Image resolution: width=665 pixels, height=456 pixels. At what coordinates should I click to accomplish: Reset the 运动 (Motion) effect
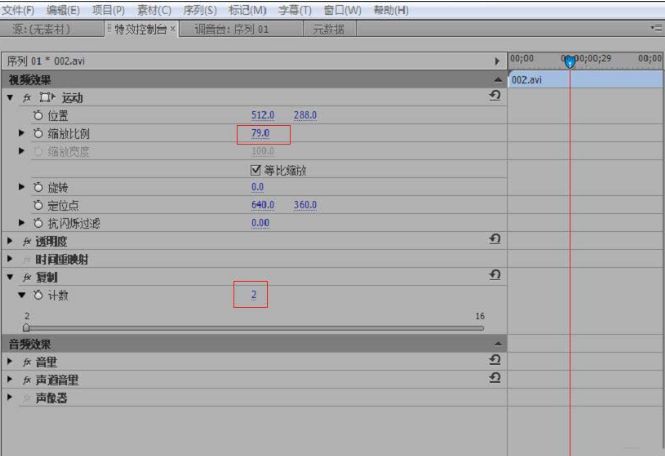(x=494, y=97)
